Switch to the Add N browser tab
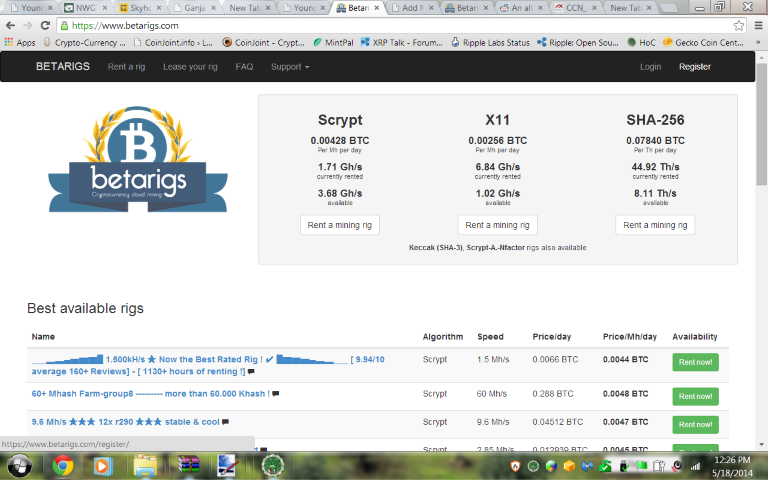 (x=412, y=8)
